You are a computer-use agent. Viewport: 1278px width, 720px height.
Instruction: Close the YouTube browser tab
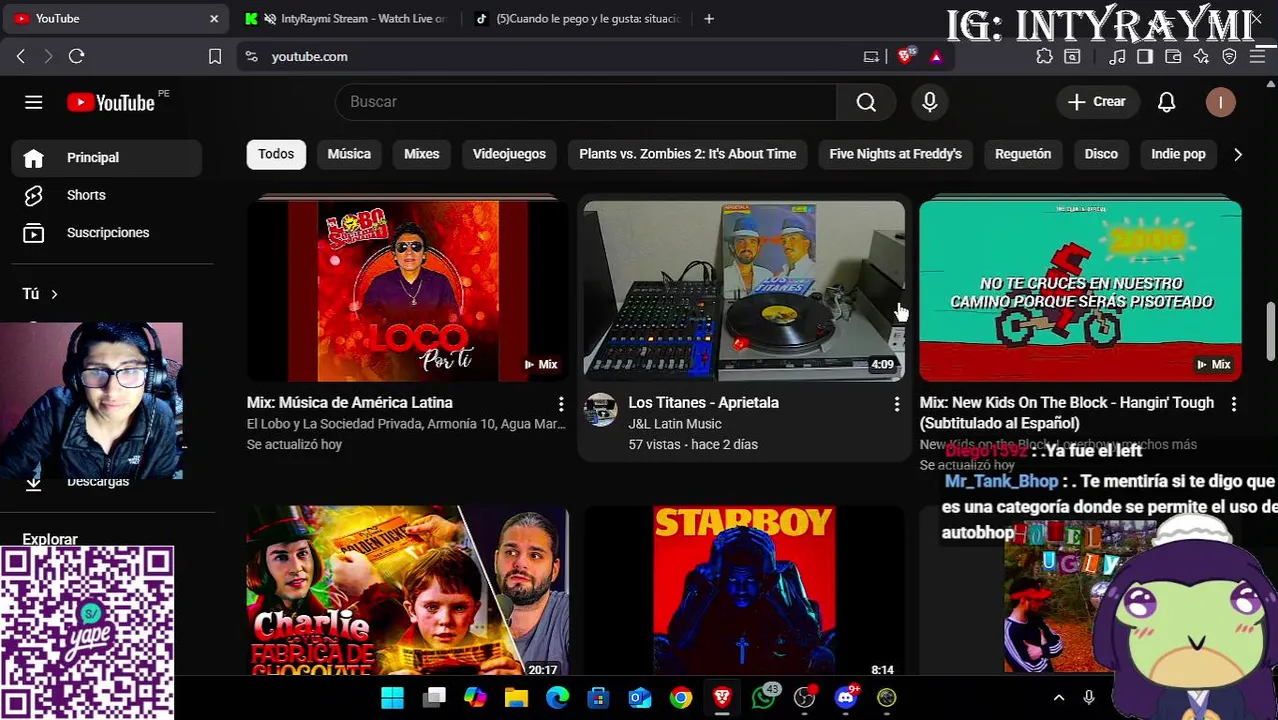point(213,18)
